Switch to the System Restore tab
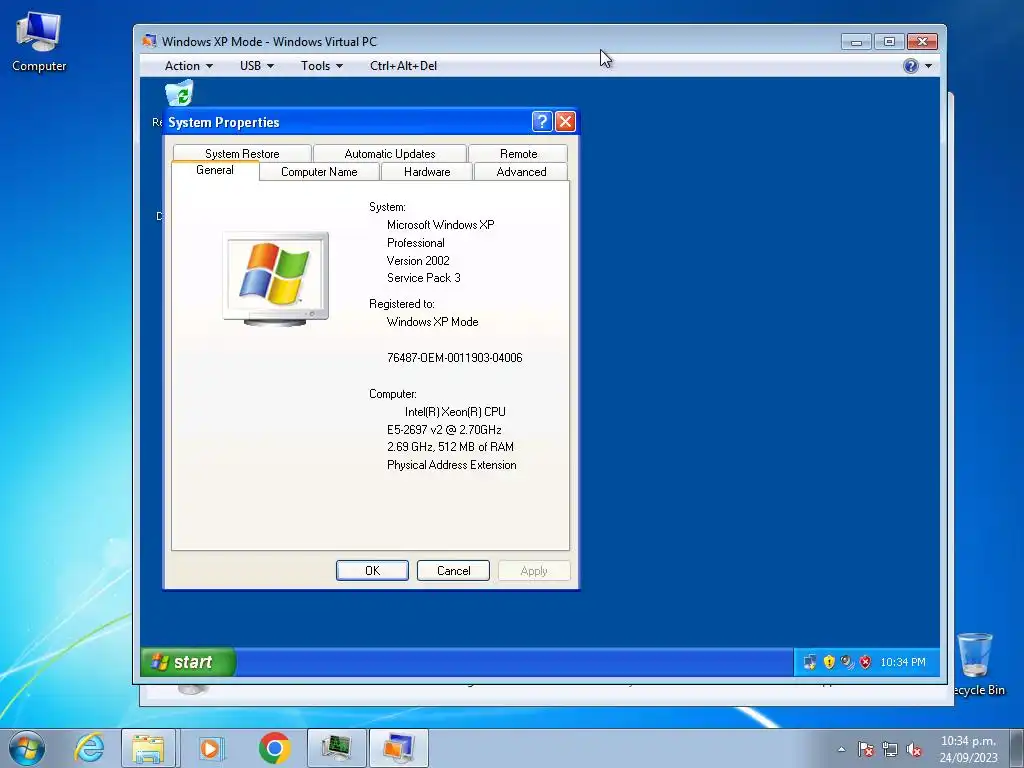1024x768 pixels. (242, 153)
